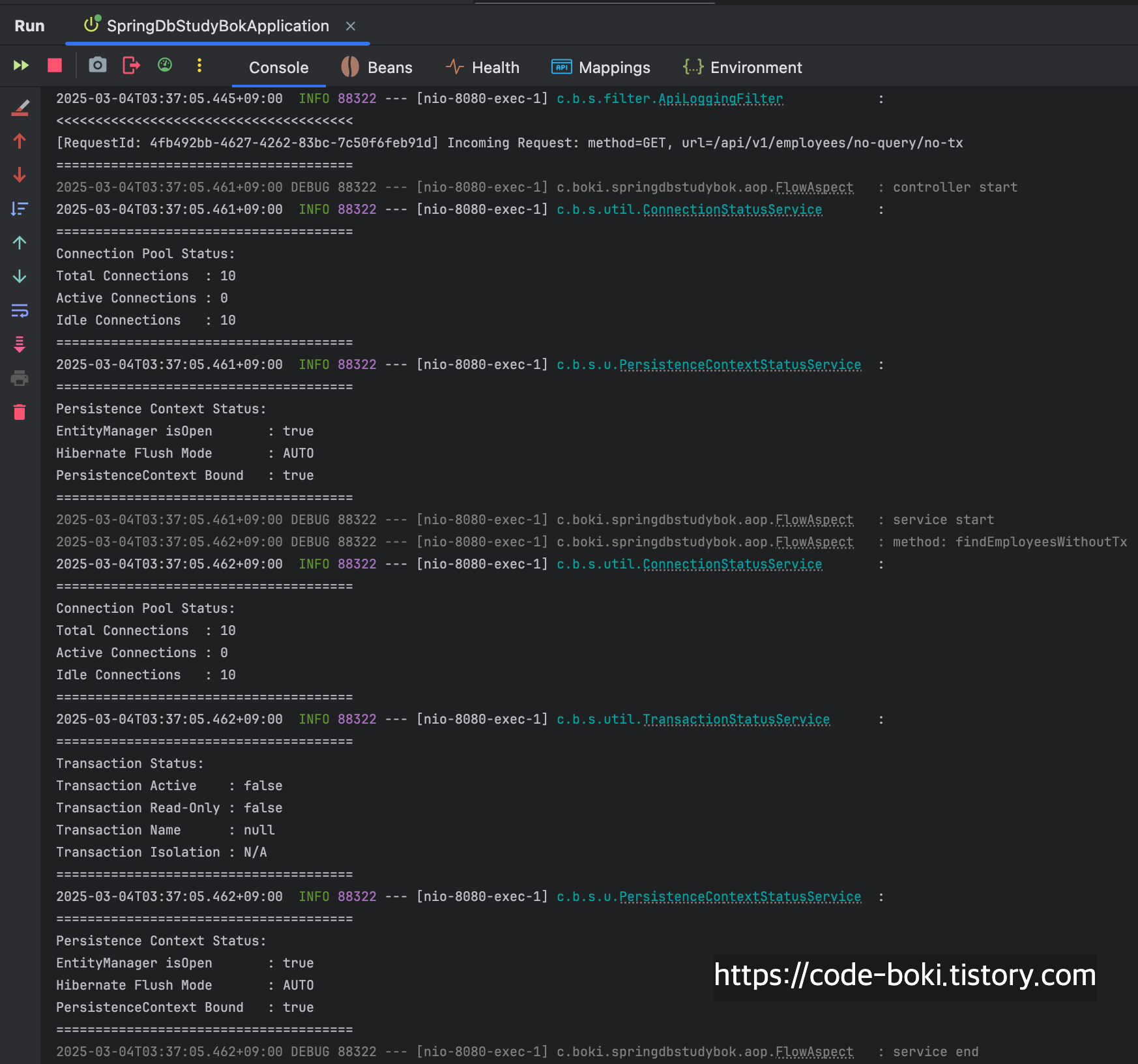Click the camera thread dump icon
The width and height of the screenshot is (1138, 1064).
[98, 65]
